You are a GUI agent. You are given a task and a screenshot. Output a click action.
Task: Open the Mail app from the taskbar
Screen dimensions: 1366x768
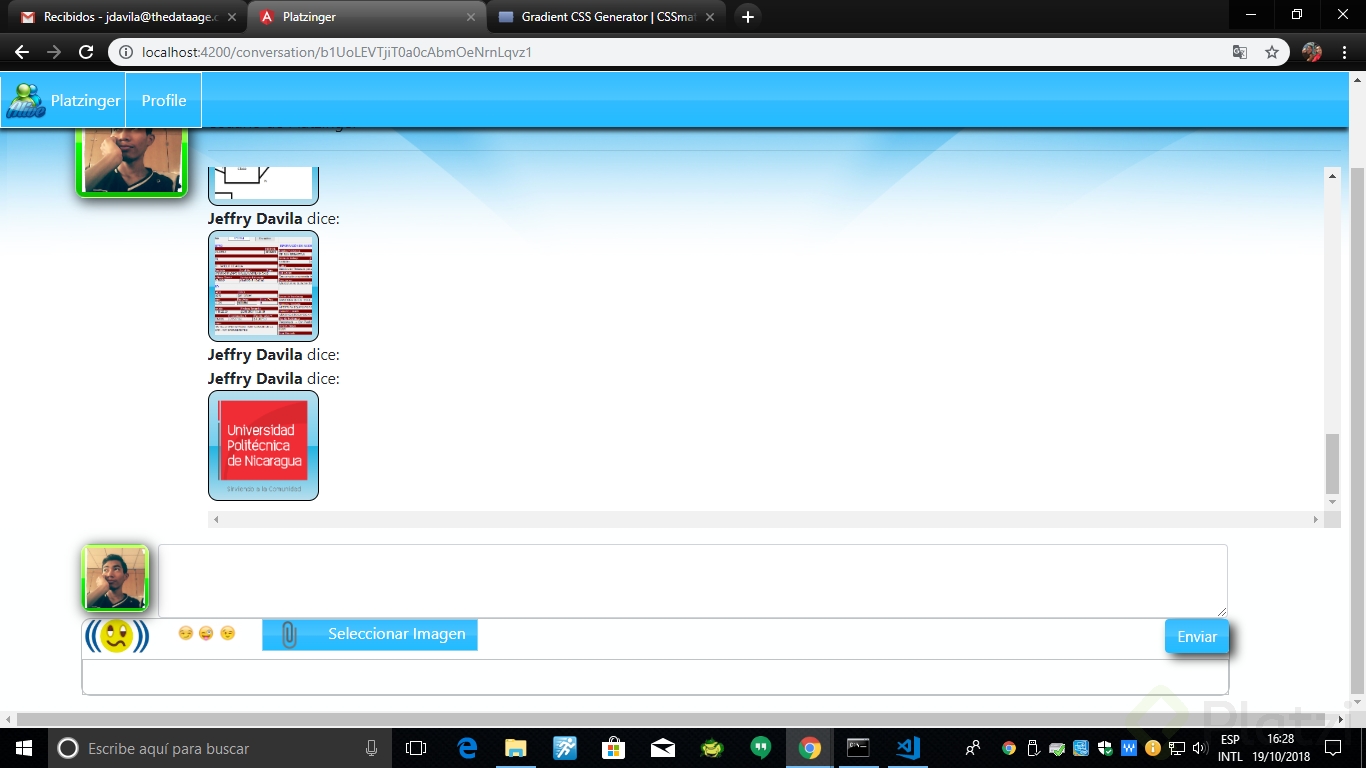pos(662,748)
